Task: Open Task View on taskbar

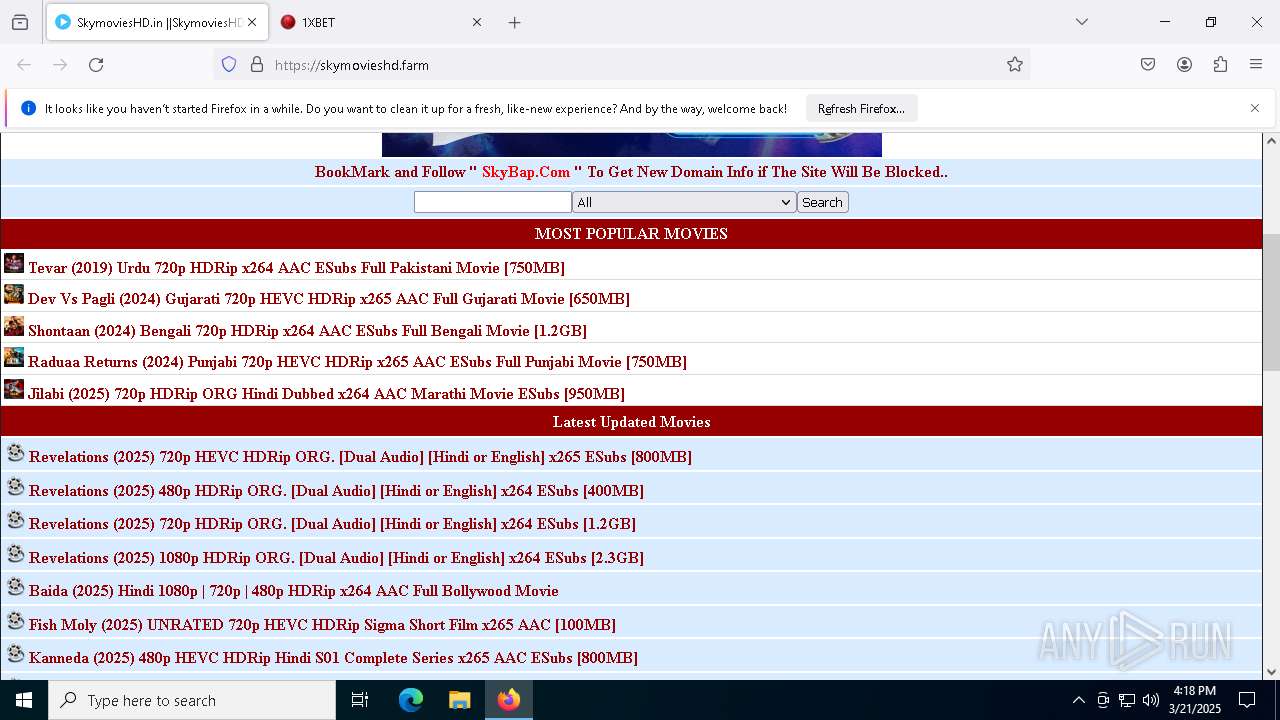Action: click(x=360, y=700)
